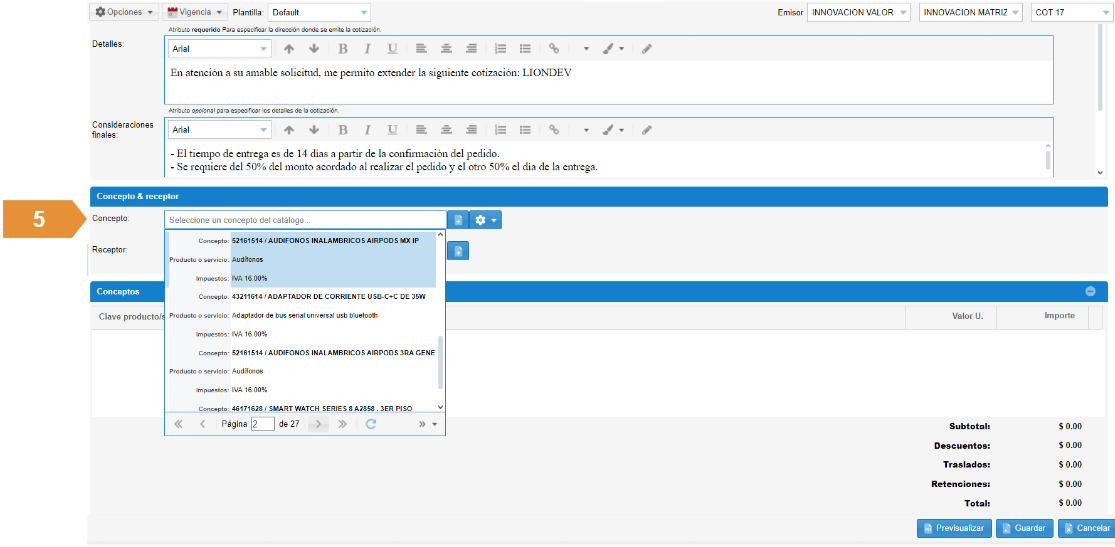Toggle bold in the Detalles editor
Screen dimensions: 1115x547
point(343,48)
